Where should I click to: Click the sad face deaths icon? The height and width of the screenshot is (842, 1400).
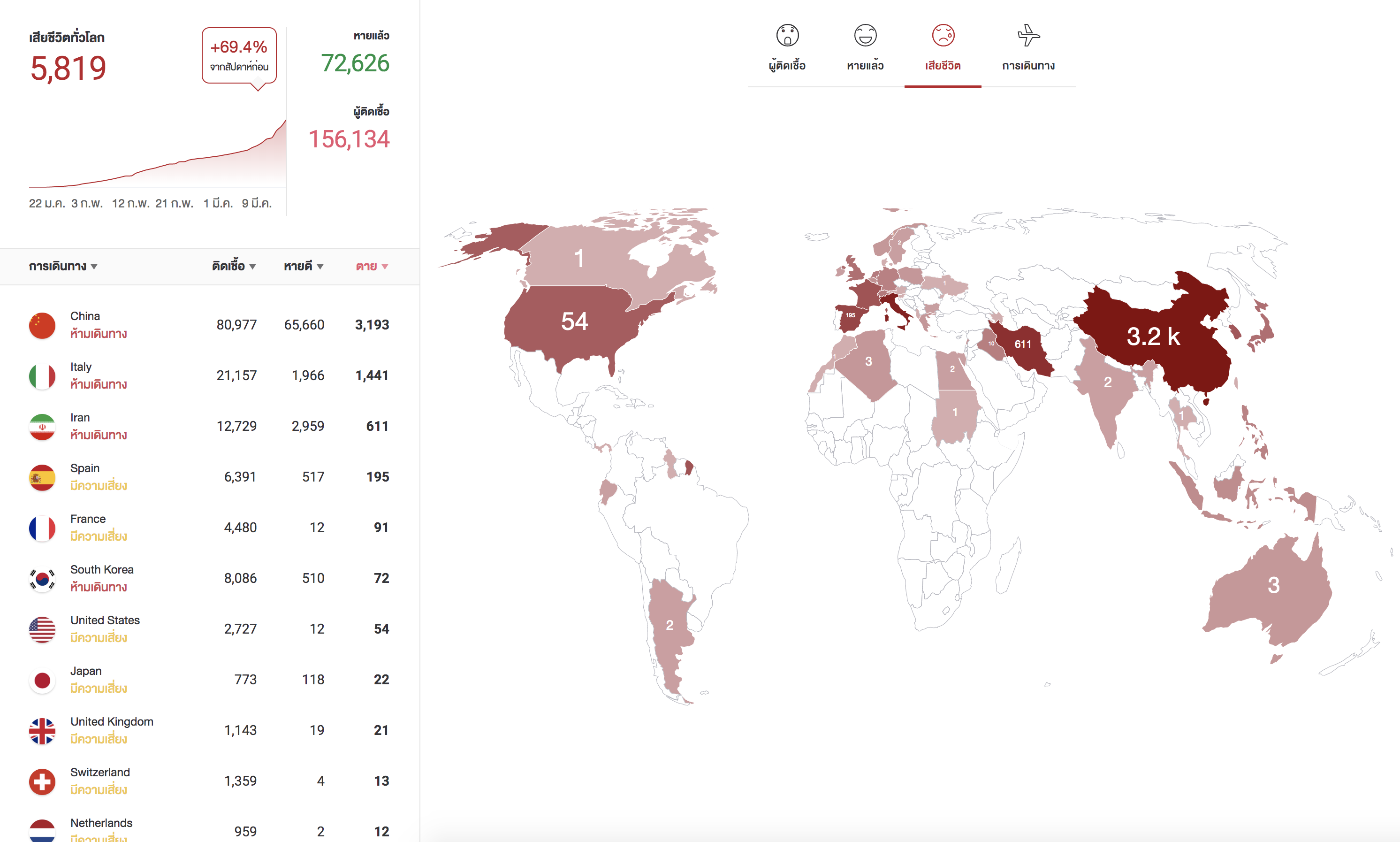(x=943, y=36)
